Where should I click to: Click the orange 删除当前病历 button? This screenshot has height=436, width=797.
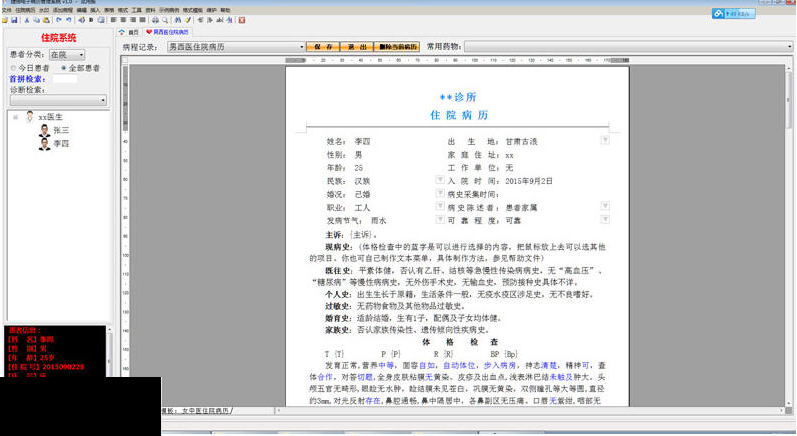(x=397, y=47)
